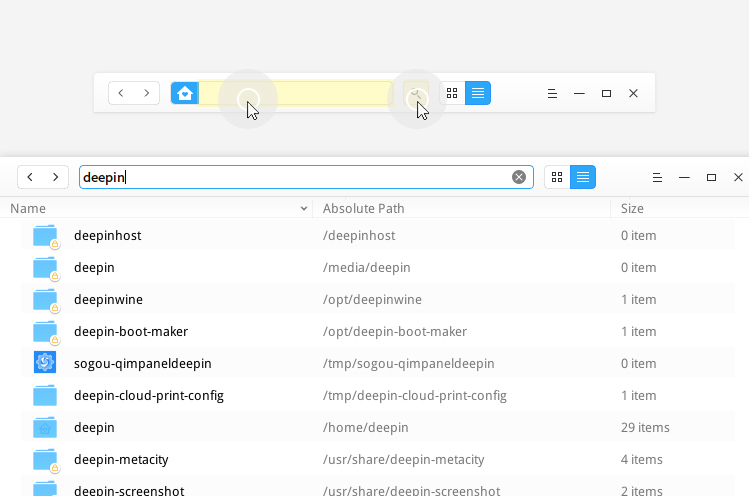Select deepin-cloud-print-config folder
The height and width of the screenshot is (496, 749).
[x=378, y=396]
